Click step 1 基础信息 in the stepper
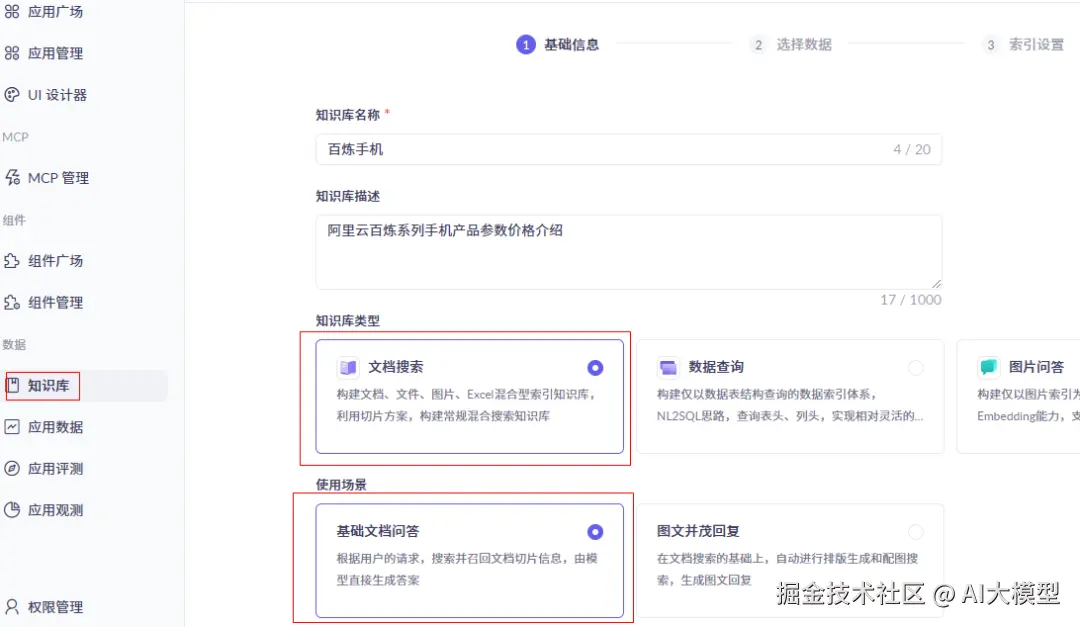 pyautogui.click(x=558, y=45)
